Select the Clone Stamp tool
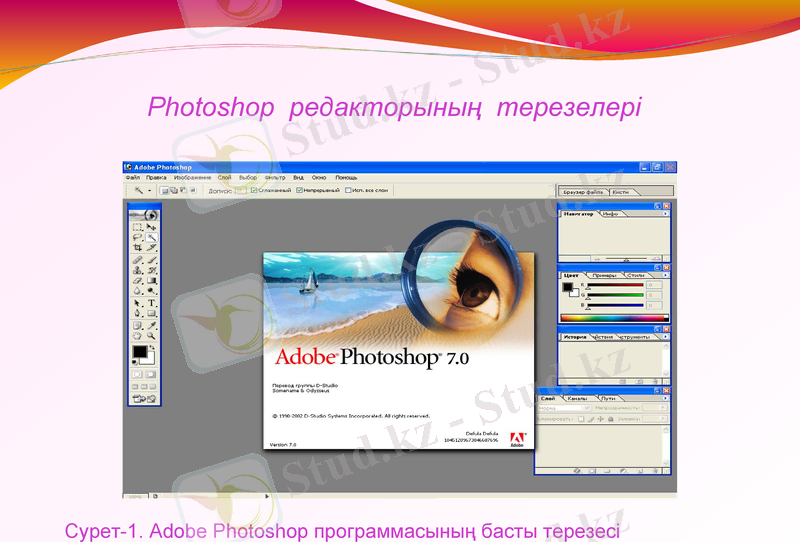800x542 pixels. (138, 270)
